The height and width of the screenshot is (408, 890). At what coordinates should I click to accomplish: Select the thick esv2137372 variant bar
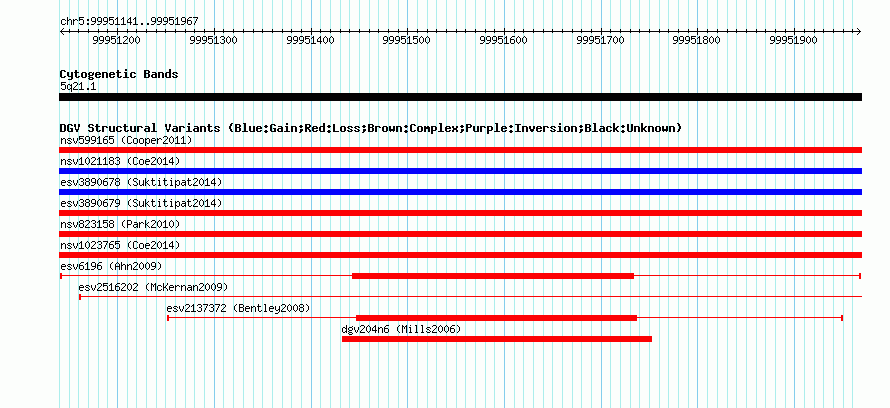[496, 318]
